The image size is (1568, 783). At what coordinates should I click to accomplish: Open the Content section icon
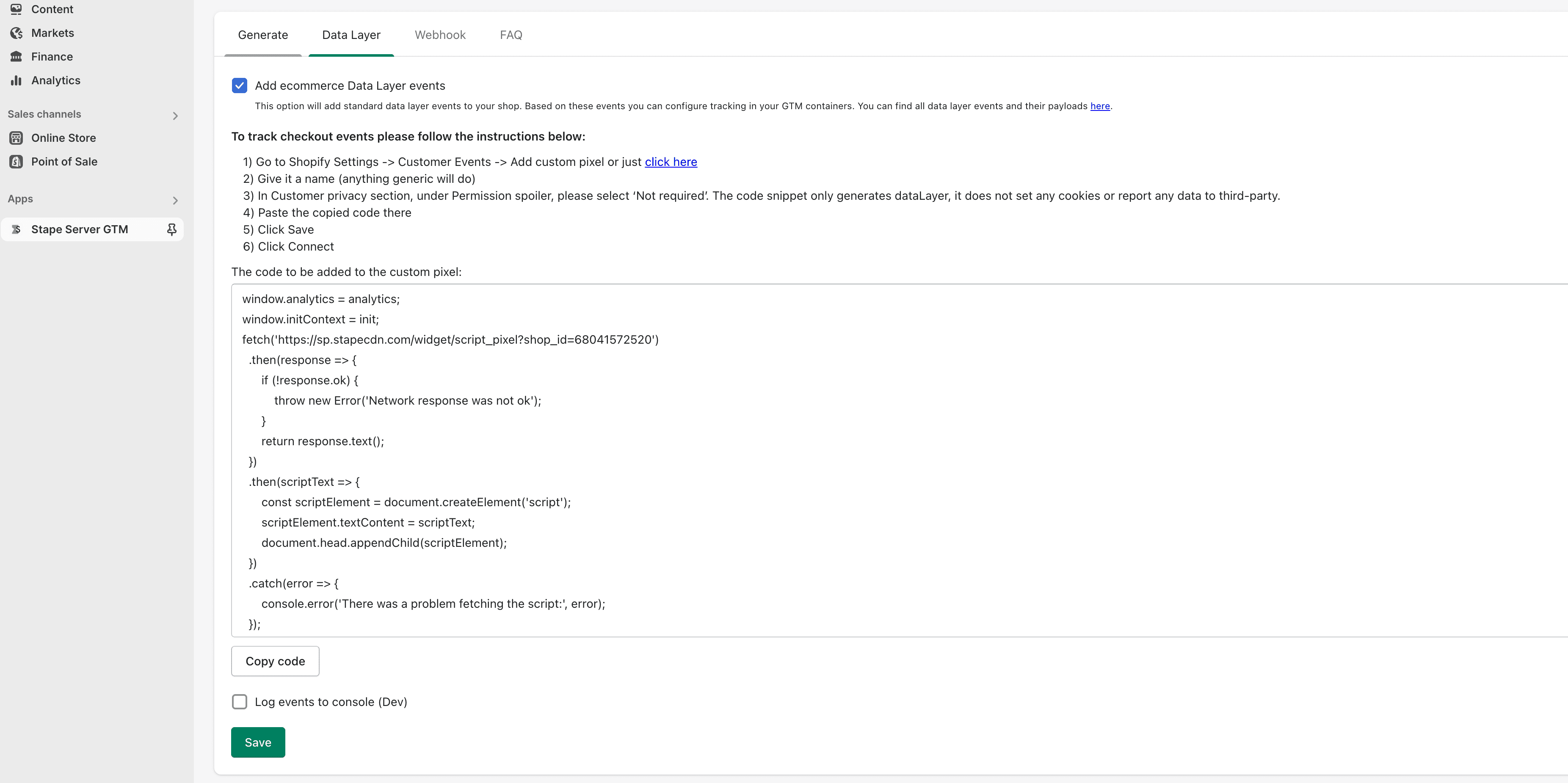point(17,9)
